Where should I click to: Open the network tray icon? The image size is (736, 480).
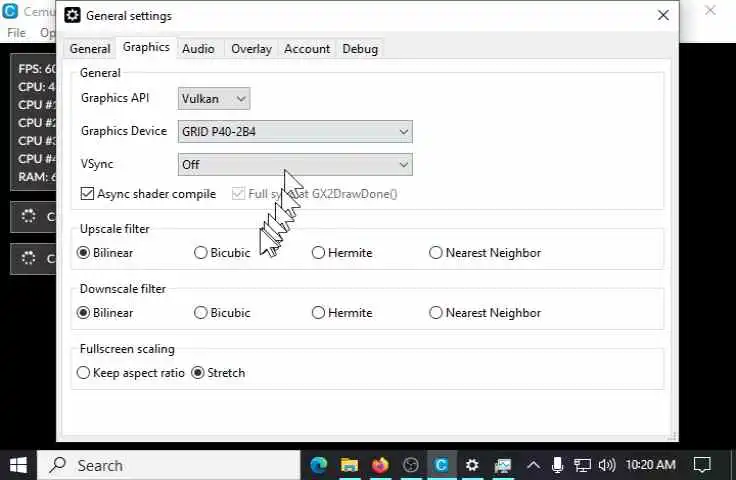click(x=582, y=465)
